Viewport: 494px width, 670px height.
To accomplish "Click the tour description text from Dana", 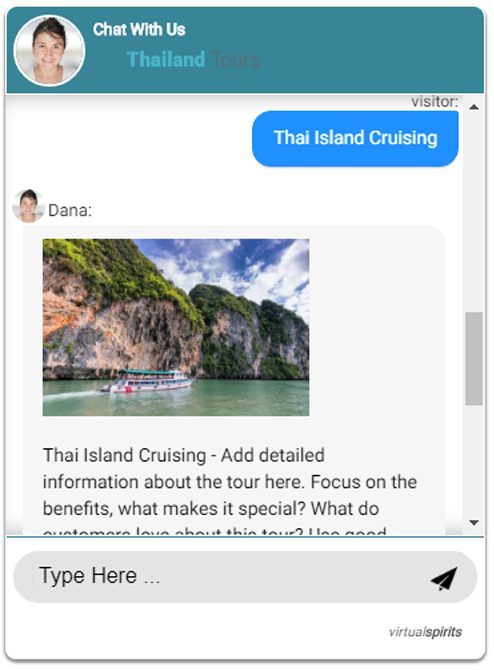I will pos(230,482).
